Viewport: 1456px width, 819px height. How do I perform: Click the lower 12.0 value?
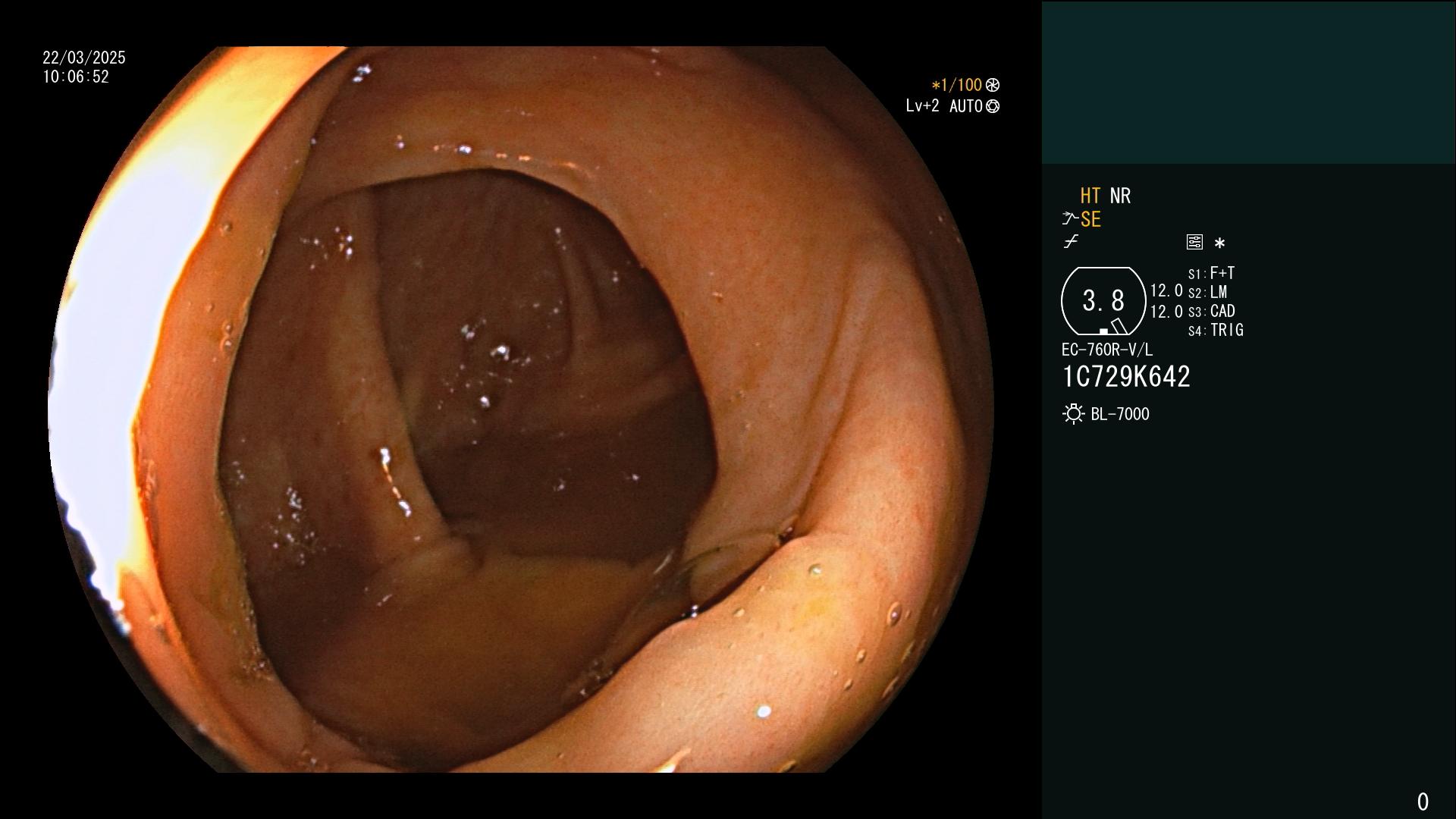tap(1166, 311)
